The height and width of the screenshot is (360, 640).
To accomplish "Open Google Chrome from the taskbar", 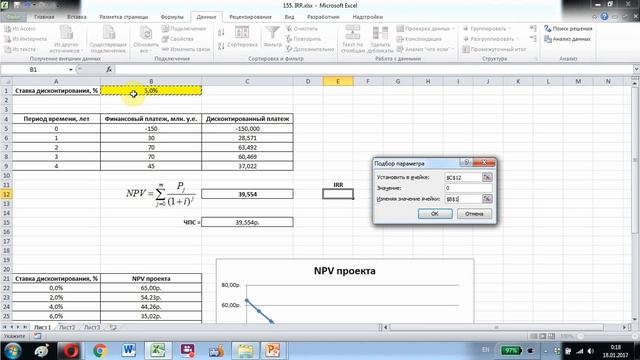I will (100, 351).
